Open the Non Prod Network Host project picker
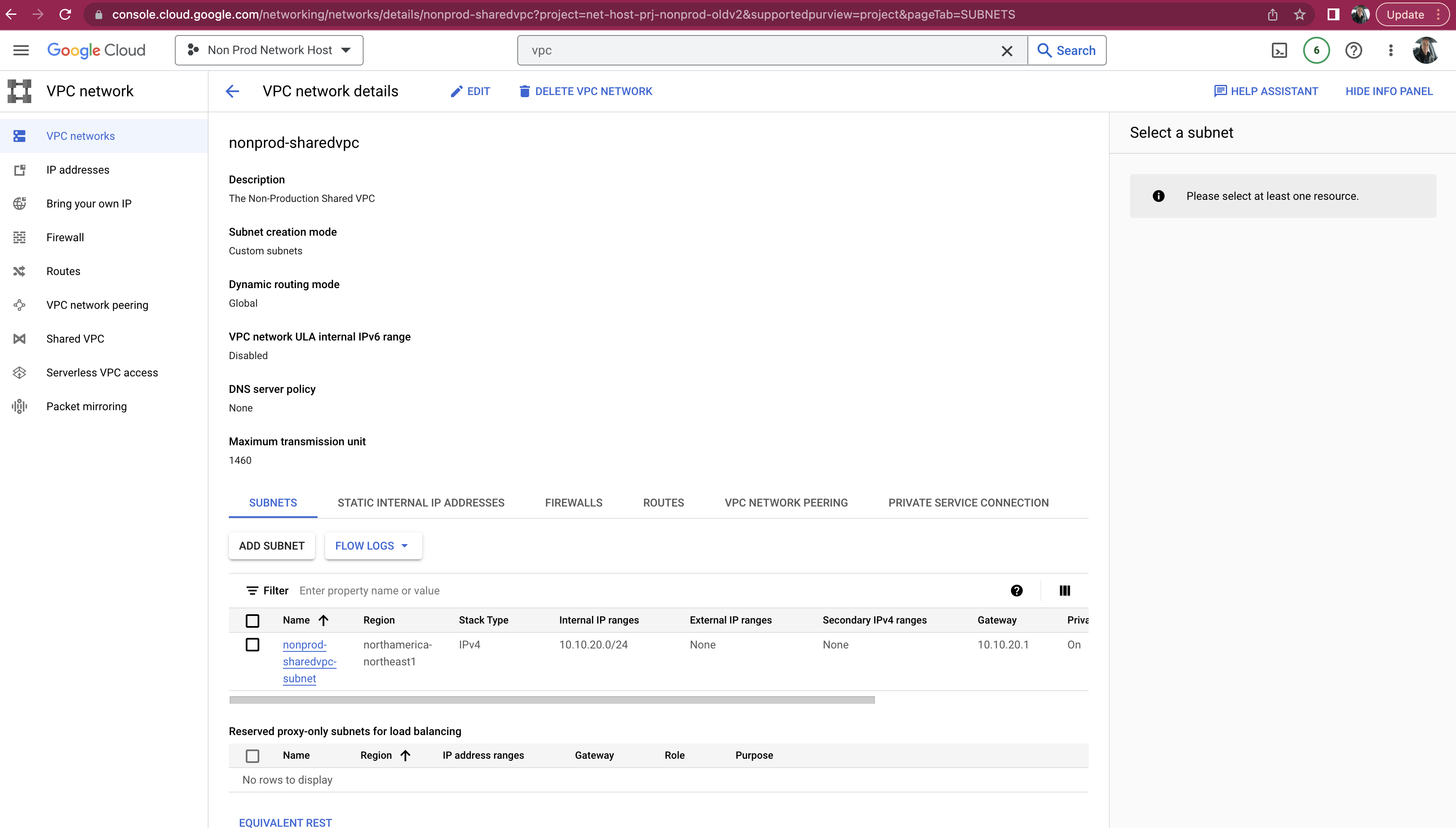Screen dimensions: 1456x828 point(269,50)
